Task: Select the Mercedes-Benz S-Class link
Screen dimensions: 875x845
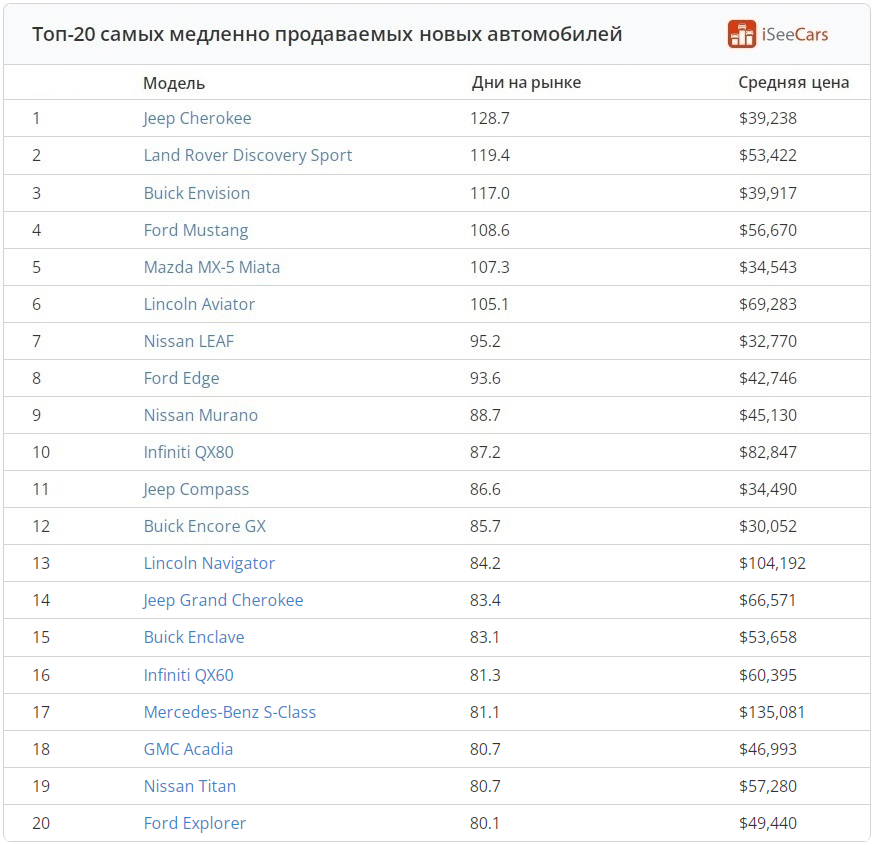Action: pos(230,712)
